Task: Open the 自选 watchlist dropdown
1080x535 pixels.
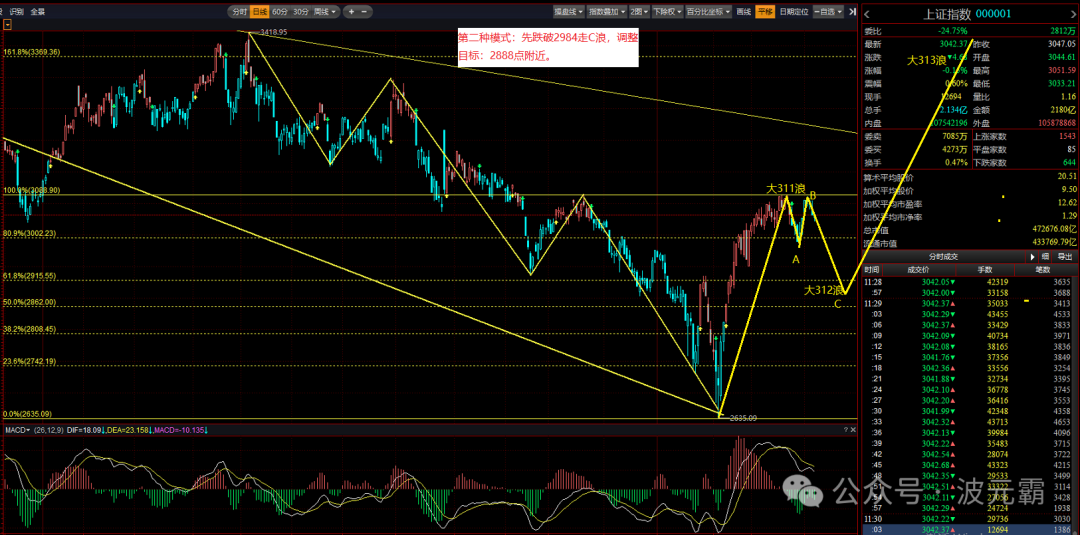Action: click(829, 12)
